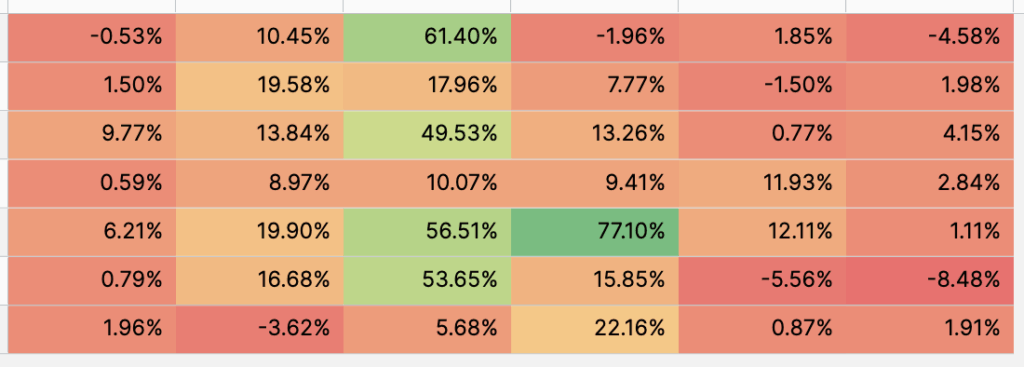Select the 9.77% cell
Image resolution: width=1024 pixels, height=367 pixels.
click(91, 135)
